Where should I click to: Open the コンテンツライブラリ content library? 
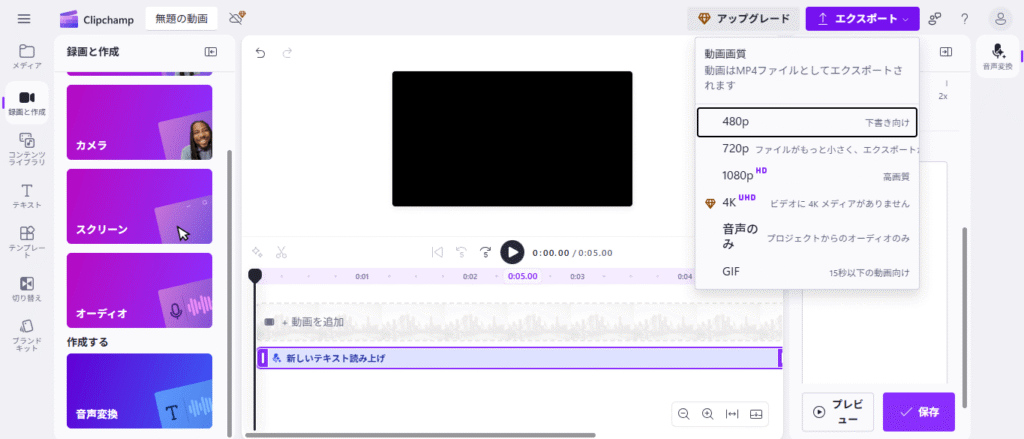click(x=26, y=147)
